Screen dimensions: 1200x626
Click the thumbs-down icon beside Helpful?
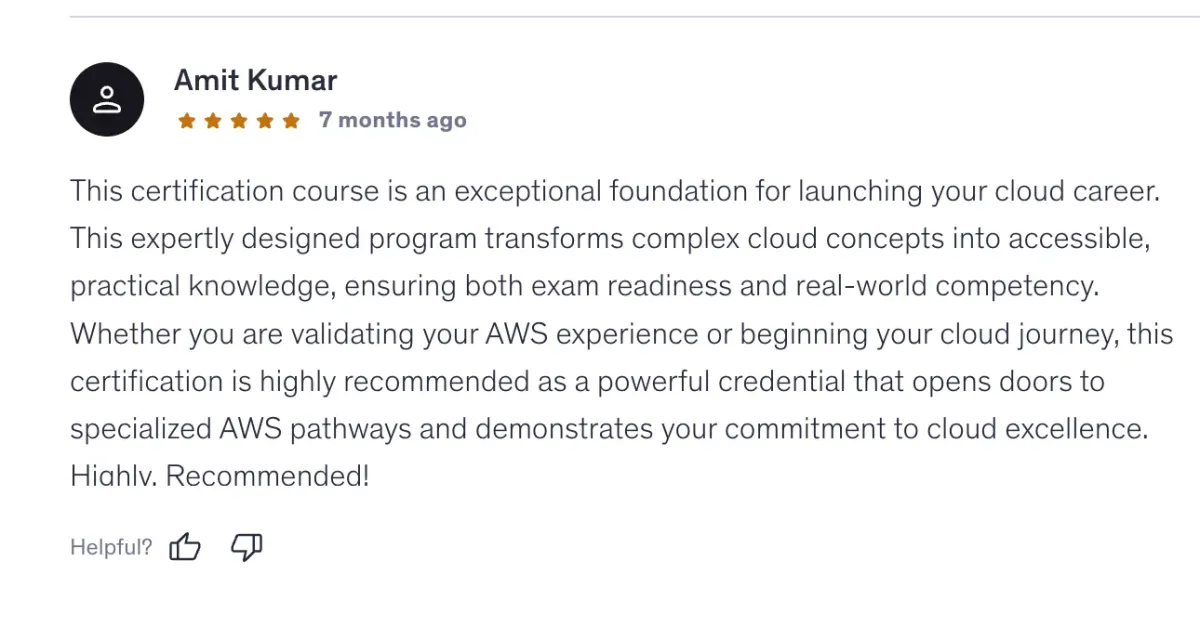click(246, 547)
